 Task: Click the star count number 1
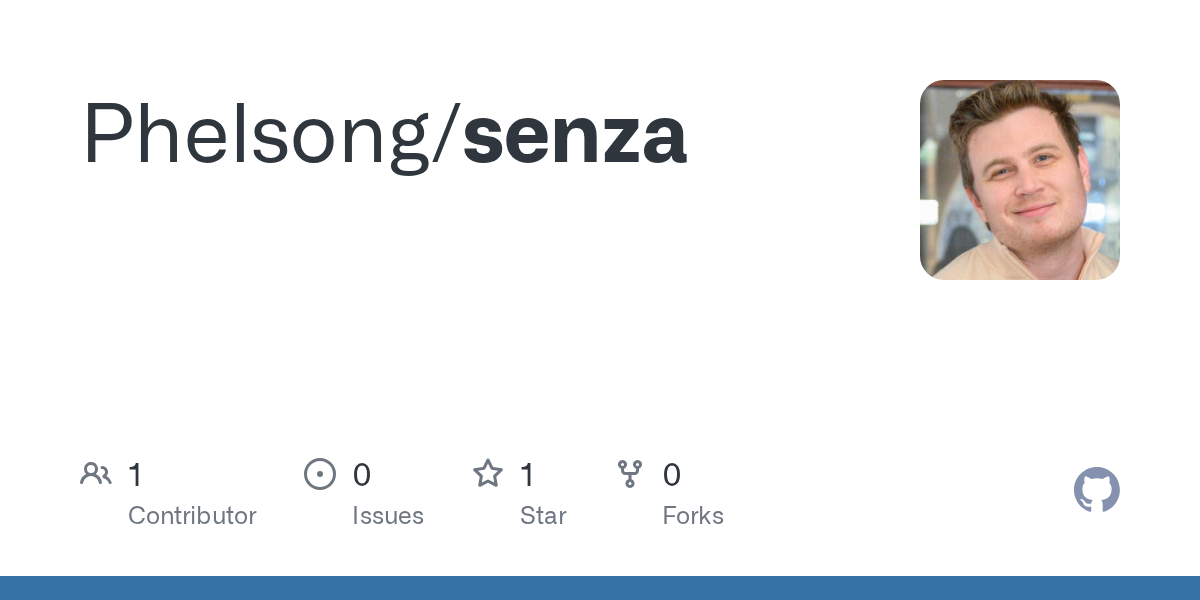click(x=527, y=475)
